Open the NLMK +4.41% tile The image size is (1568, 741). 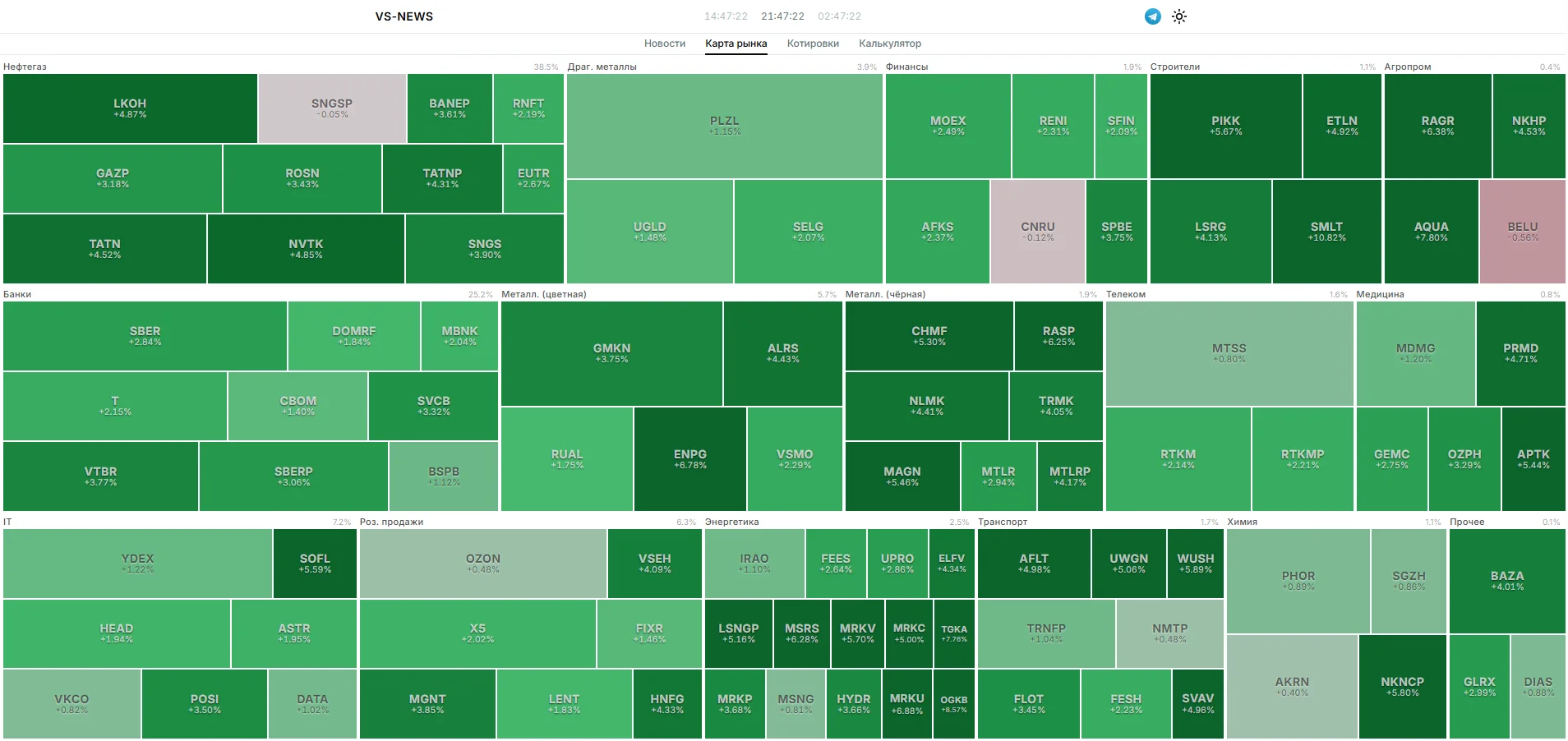(x=927, y=406)
